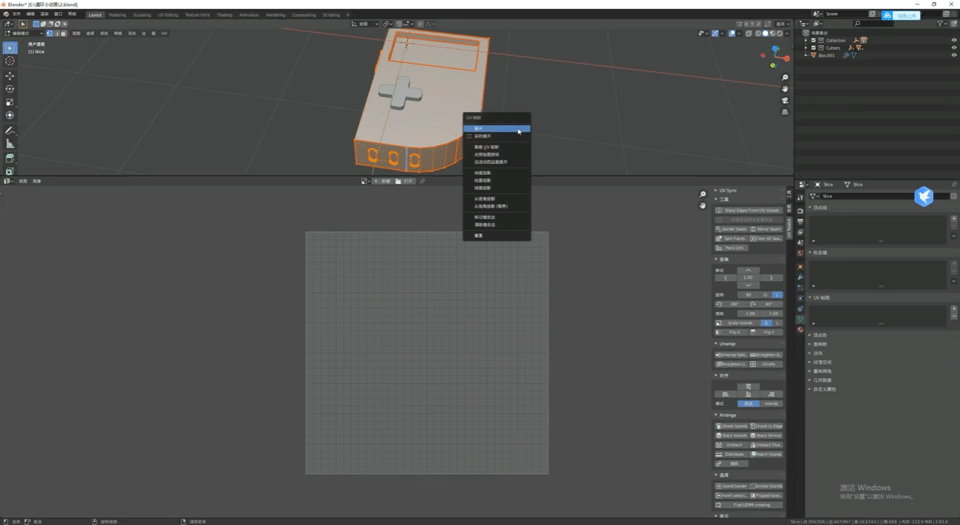Click the viewport zoom magnifier icon
The image size is (960, 525).
click(x=785, y=78)
